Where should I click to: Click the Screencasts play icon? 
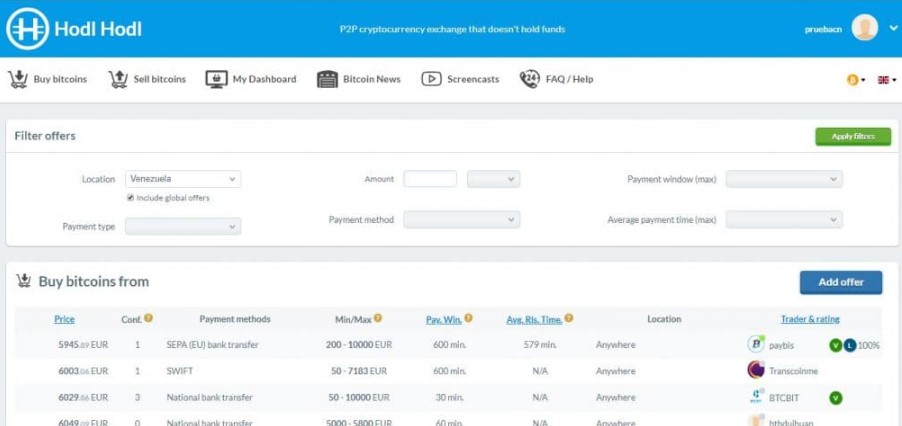[431, 79]
